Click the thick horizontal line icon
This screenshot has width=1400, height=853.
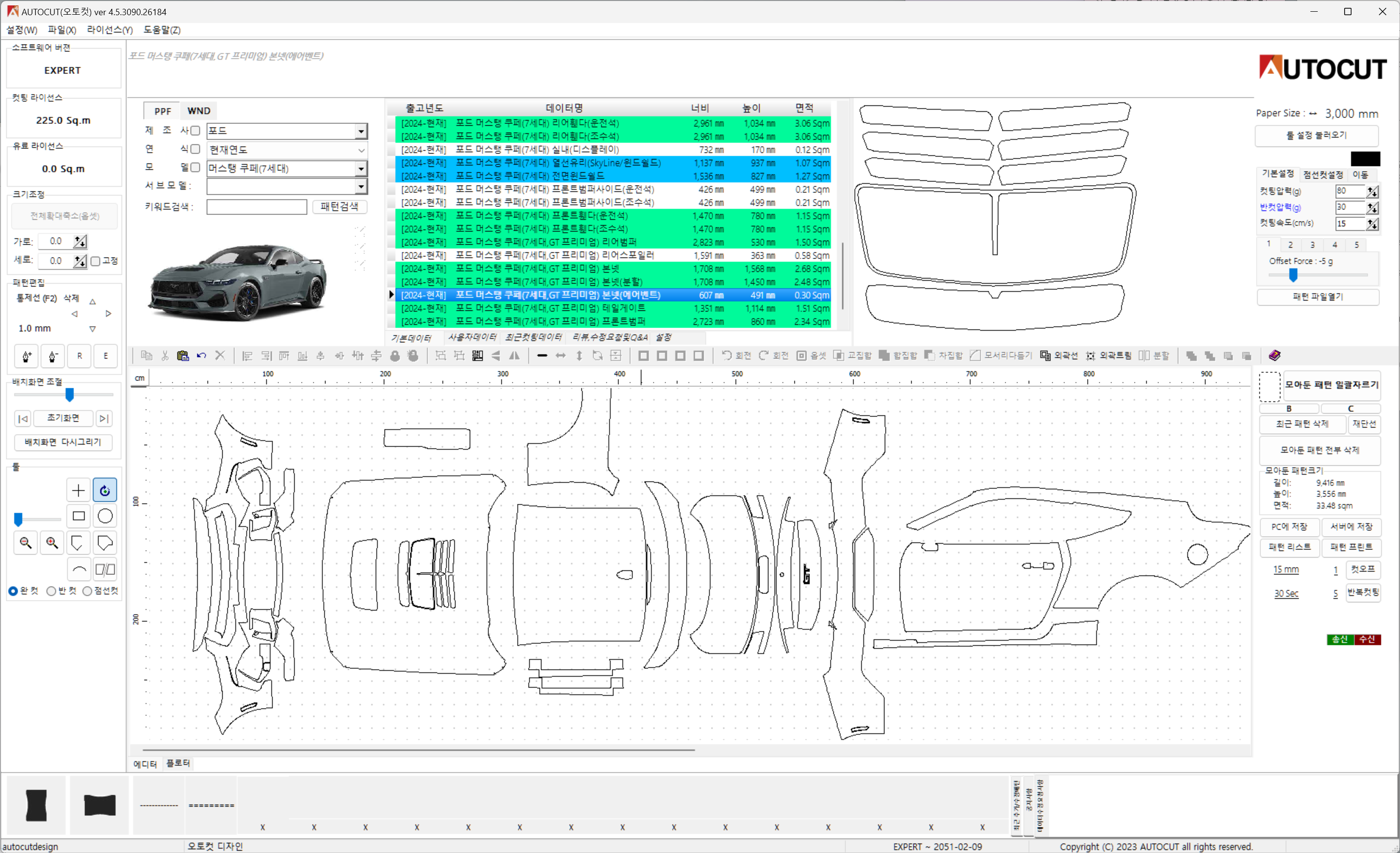[x=542, y=356]
